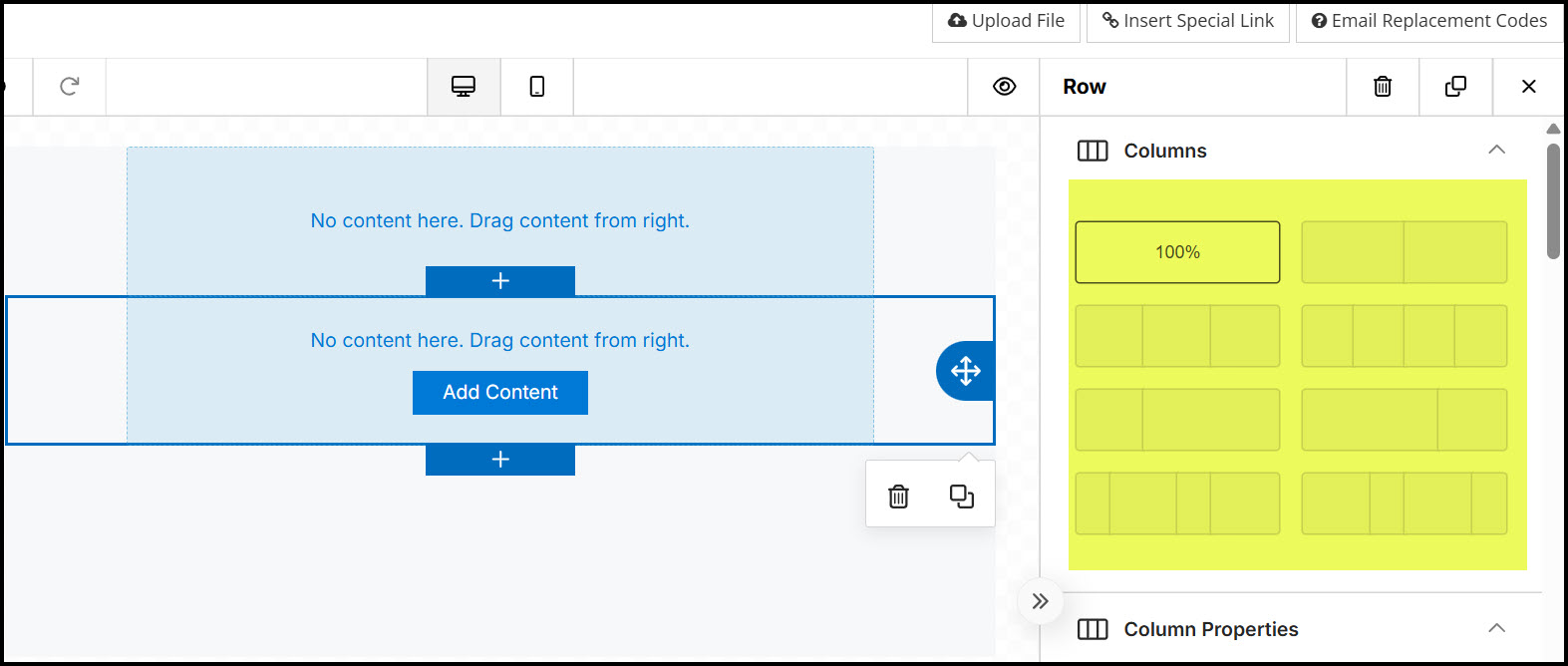Switch to mobile preview mode

tap(537, 87)
